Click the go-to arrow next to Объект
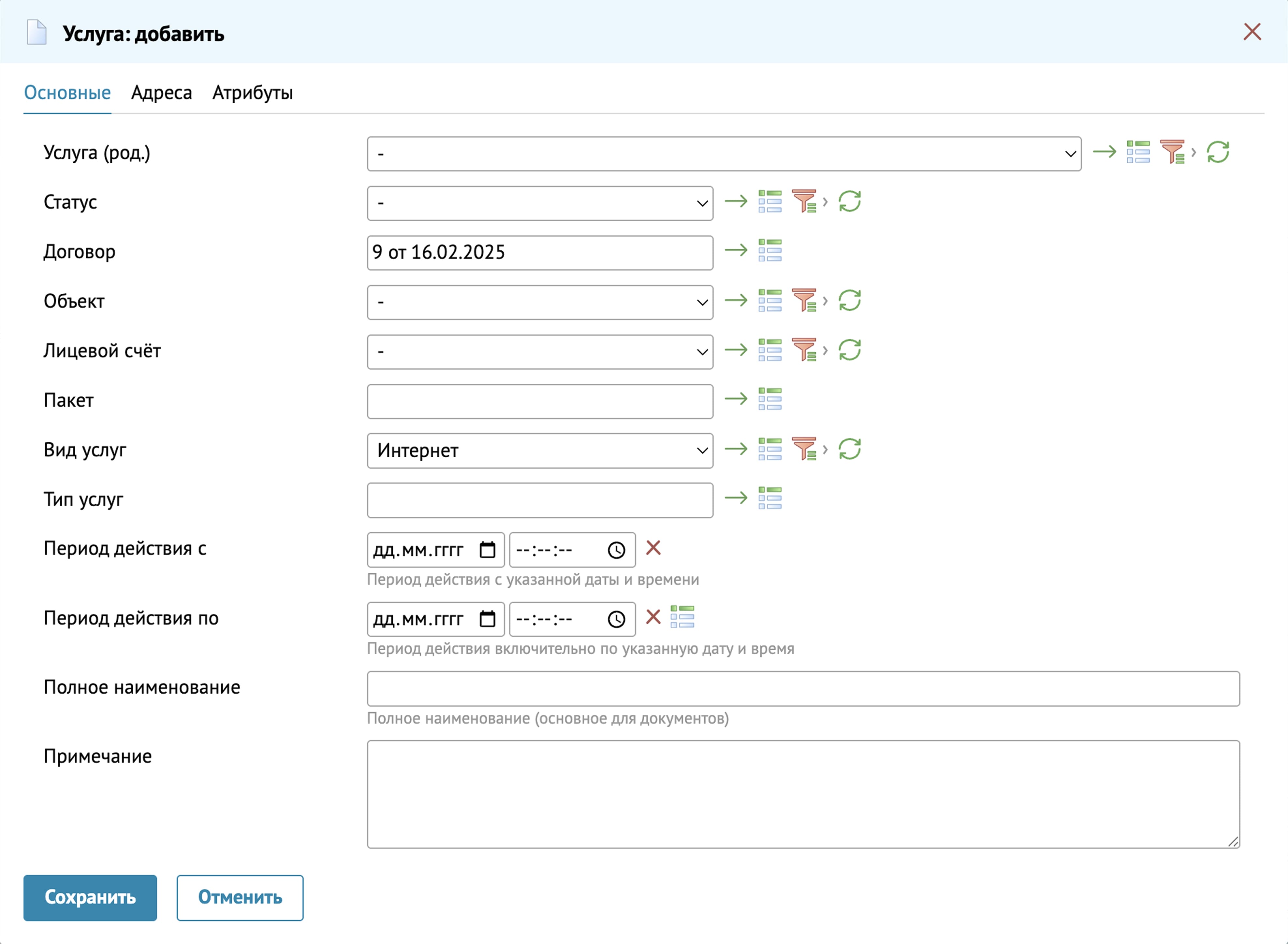 [736, 300]
